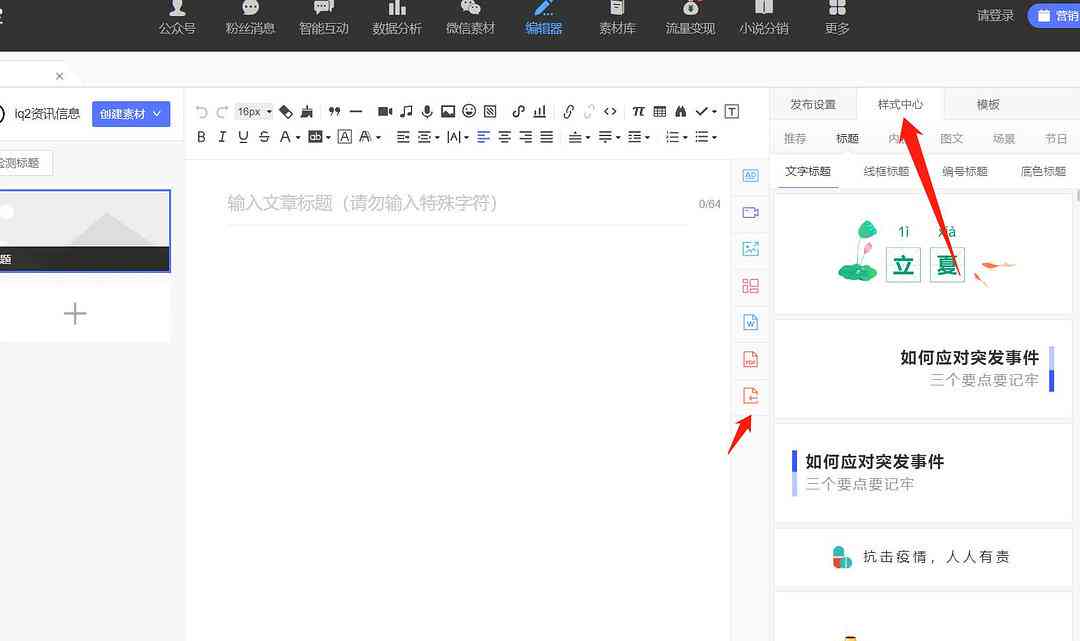Open 数据分析 in top navigation

coord(397,19)
